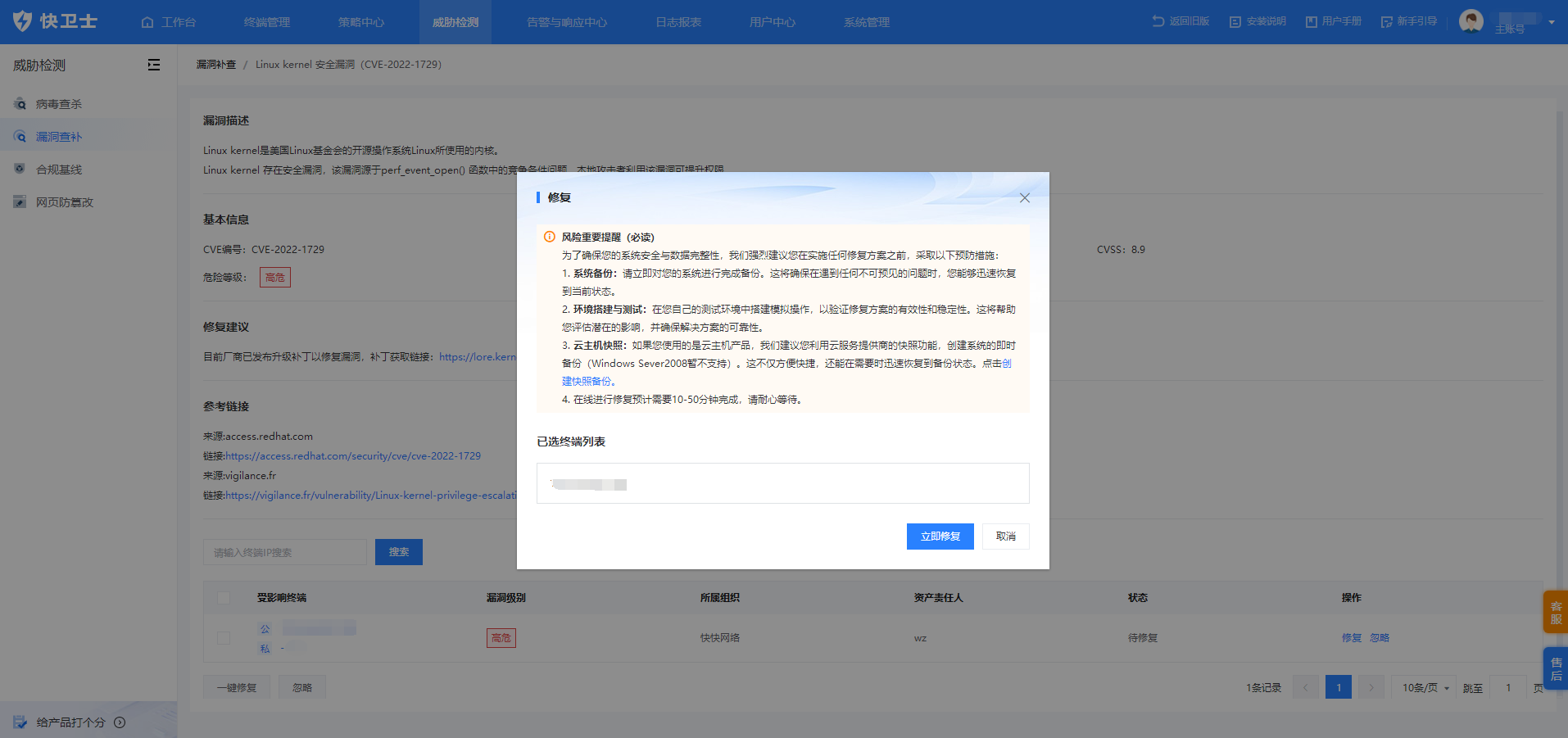The height and width of the screenshot is (738, 1568).
Task: Click the 请输入终端IP搜索 search field
Action: 284,552
